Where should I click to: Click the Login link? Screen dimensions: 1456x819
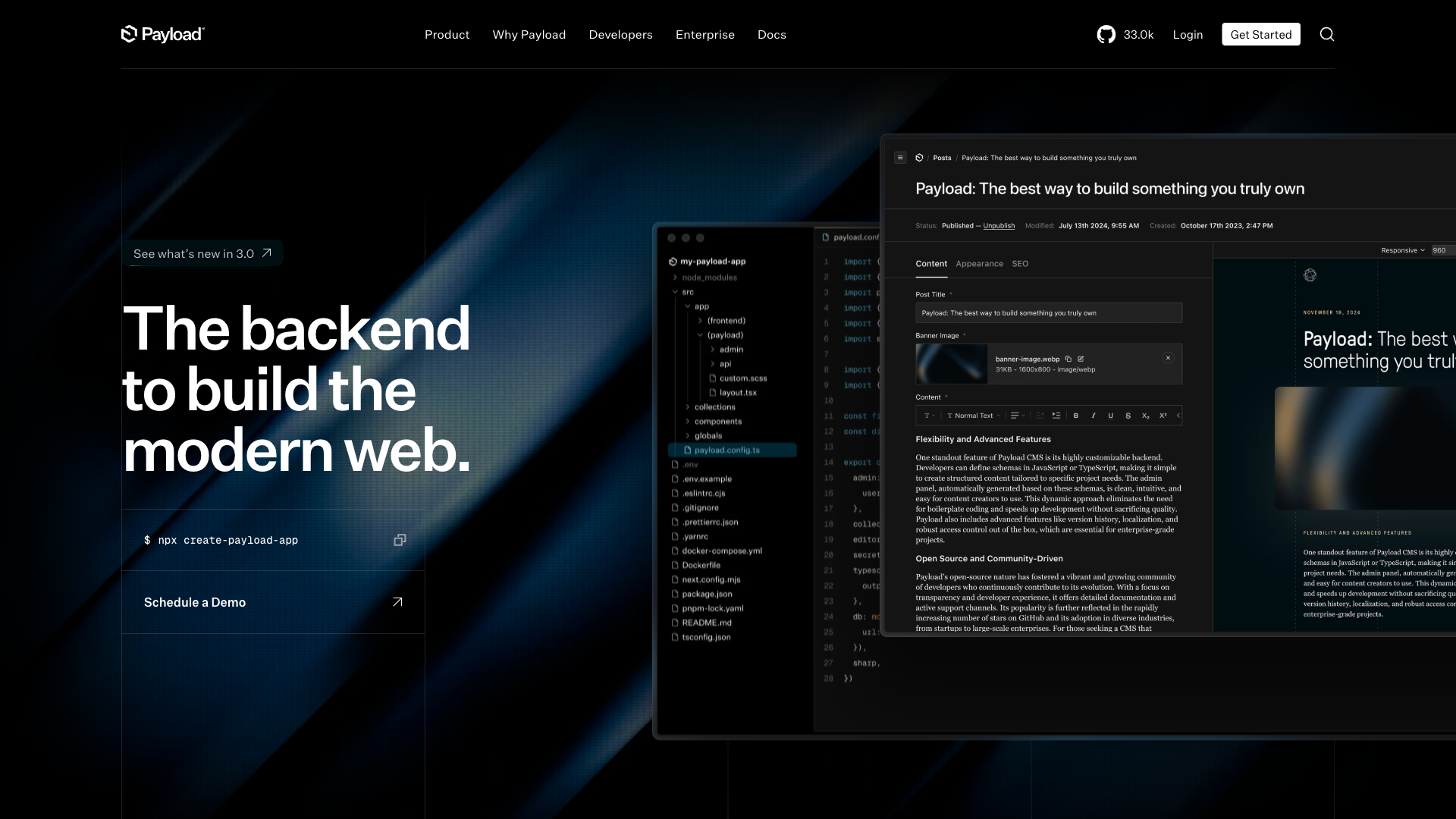pyautogui.click(x=1188, y=35)
